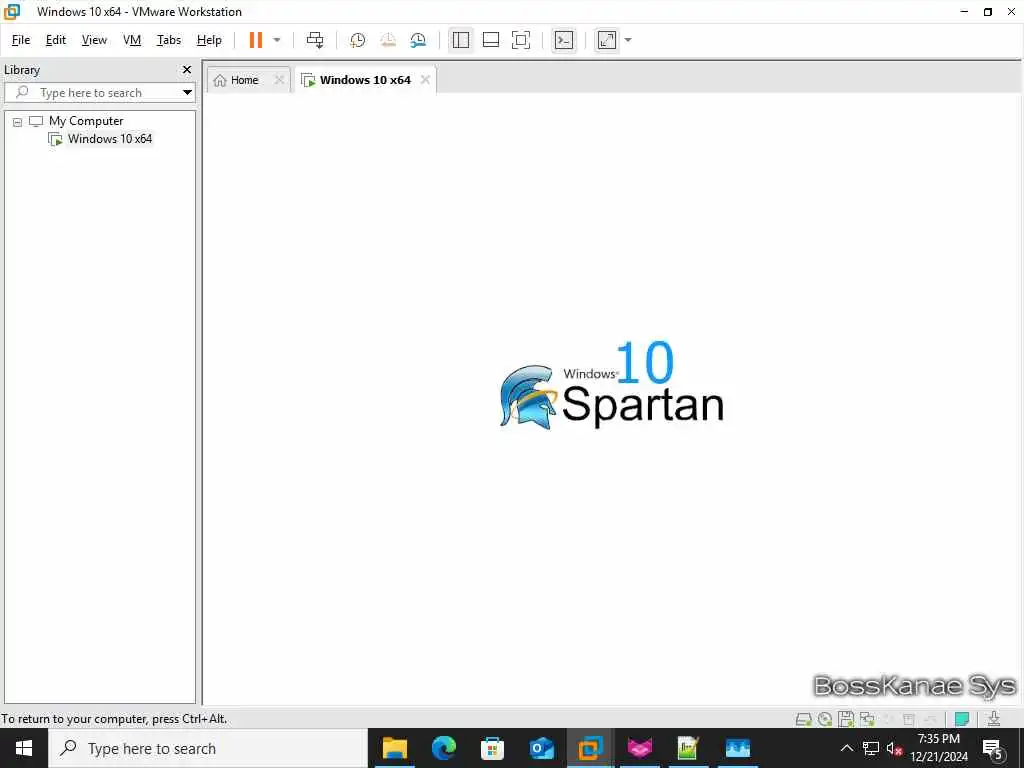1024x768 pixels.
Task: Click the VMware logo in the title bar
Action: 12,12
